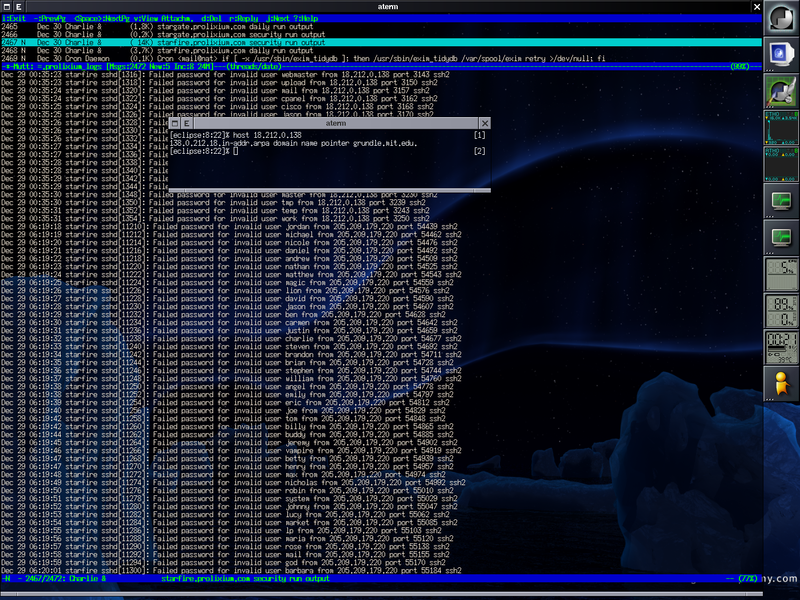Click log line for invalid user barbara
The height and width of the screenshot is (600, 800).
click(232, 570)
